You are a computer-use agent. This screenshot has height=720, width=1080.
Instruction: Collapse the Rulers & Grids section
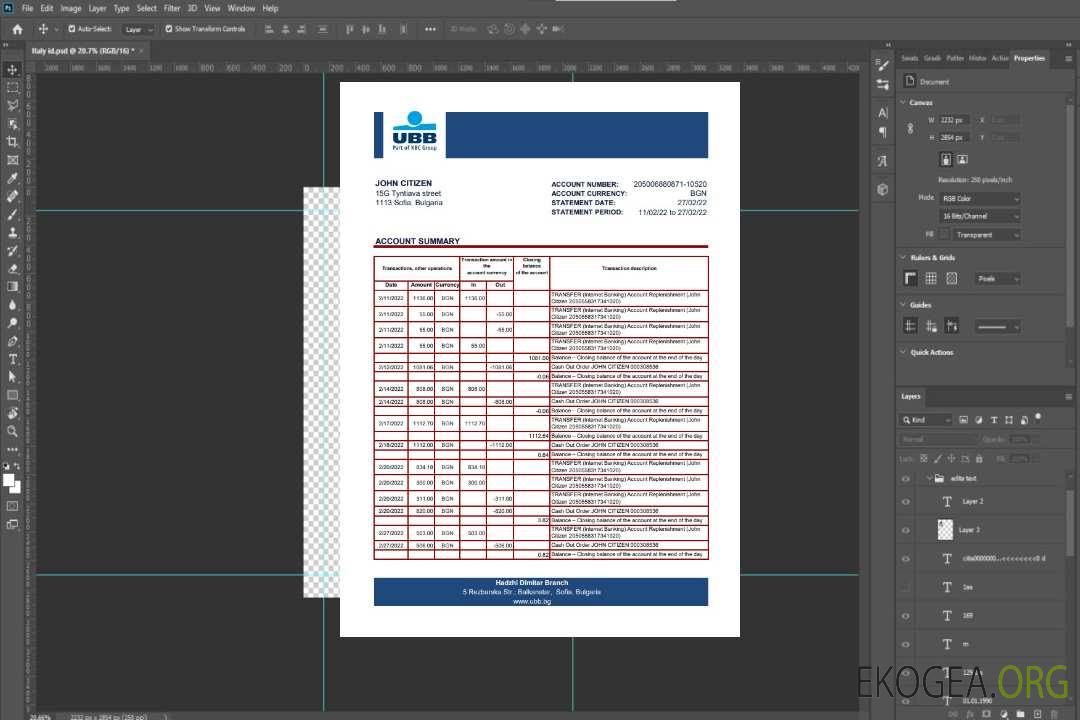click(x=903, y=257)
